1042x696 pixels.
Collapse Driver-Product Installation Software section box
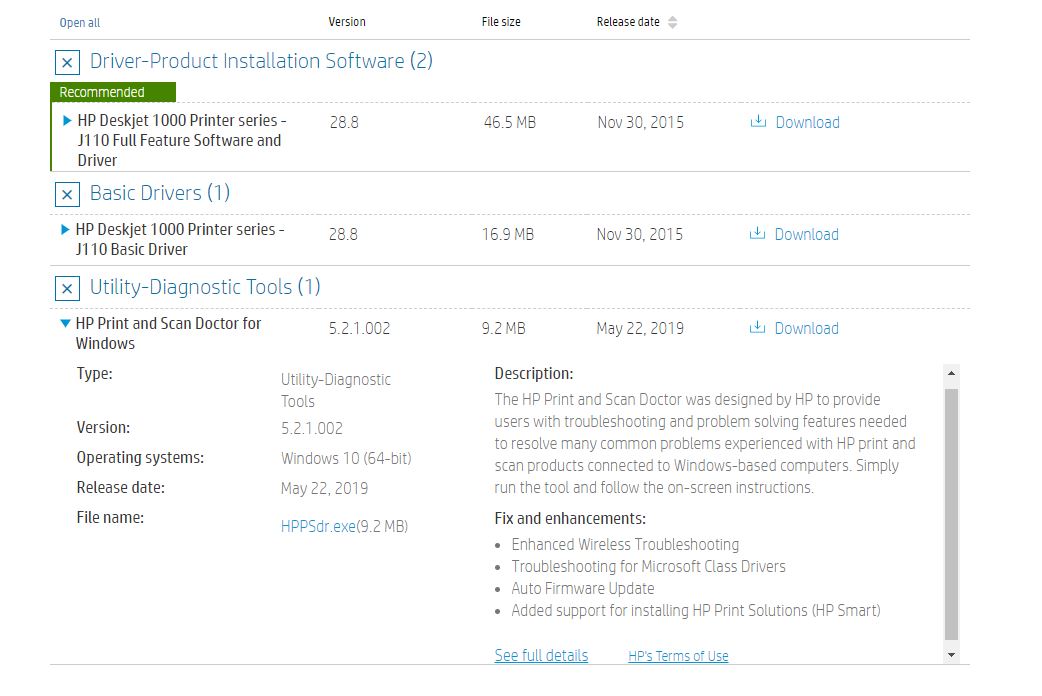coord(67,63)
